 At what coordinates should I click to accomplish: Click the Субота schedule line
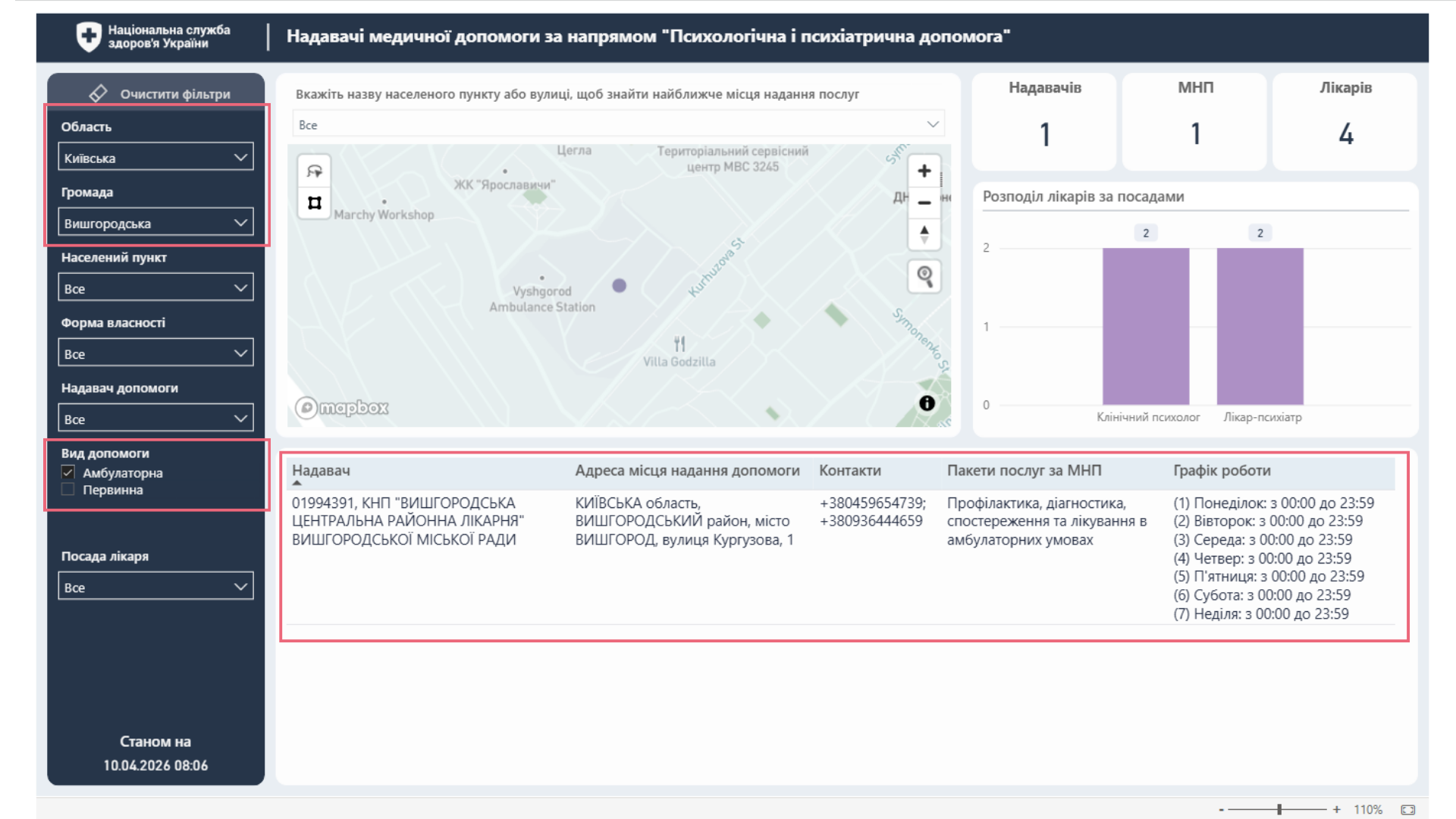[1262, 595]
